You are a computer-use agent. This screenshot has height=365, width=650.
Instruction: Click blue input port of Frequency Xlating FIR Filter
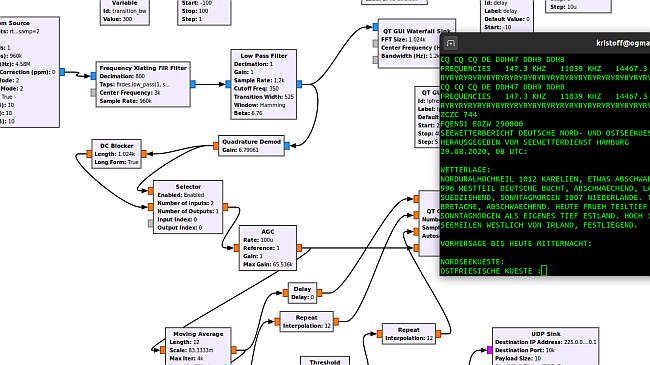click(93, 76)
